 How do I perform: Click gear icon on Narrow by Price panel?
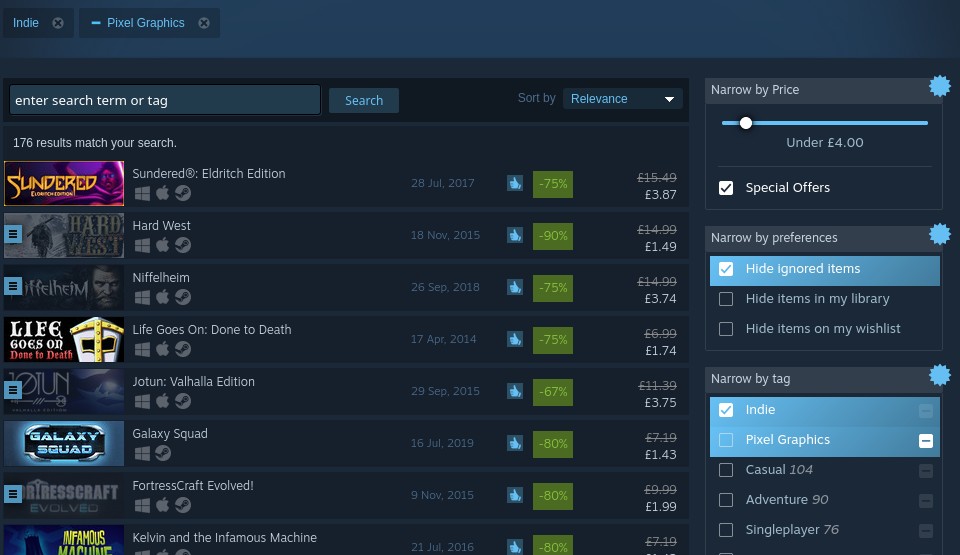(940, 86)
